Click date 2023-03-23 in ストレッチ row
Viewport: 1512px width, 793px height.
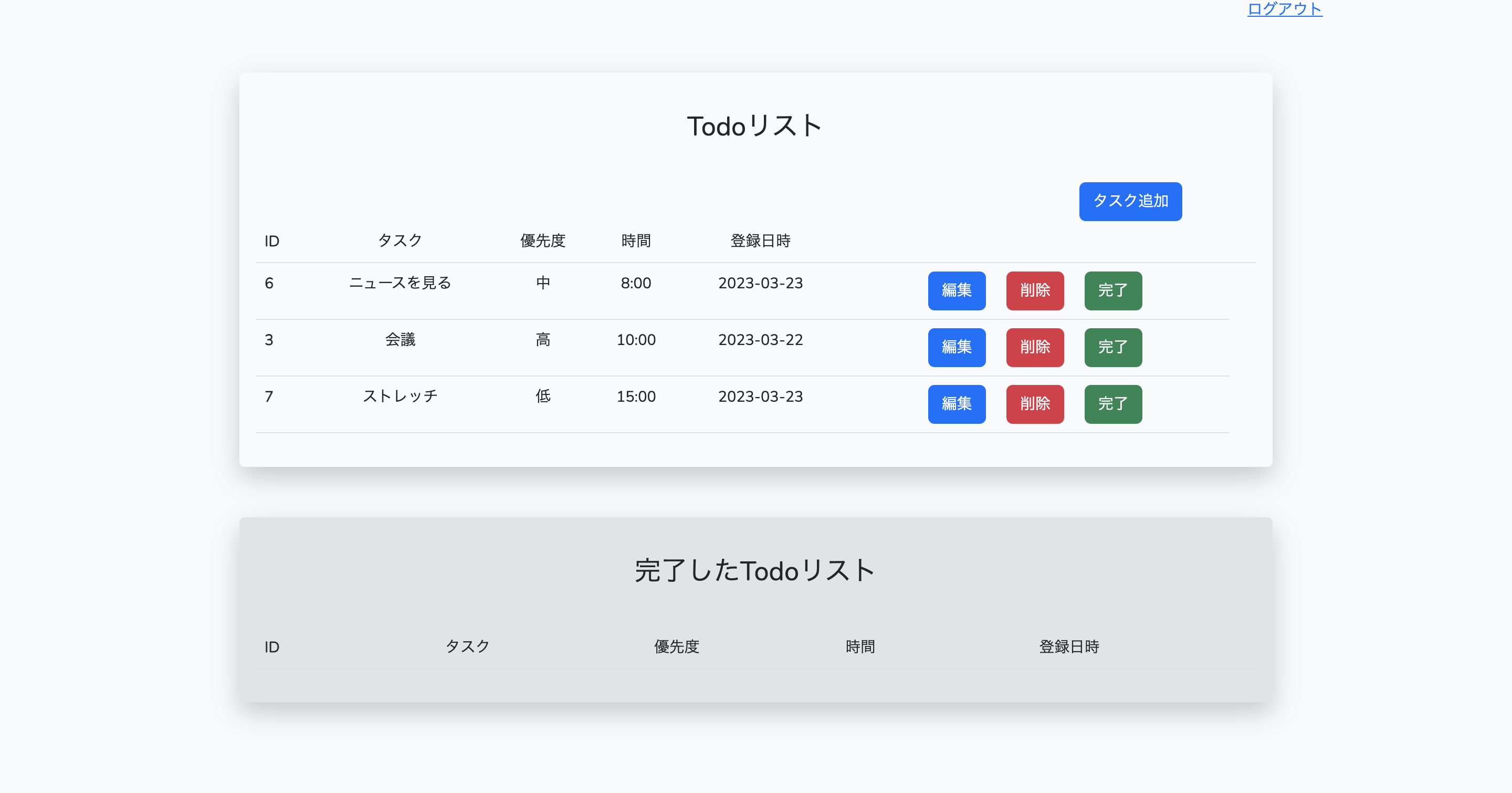pos(760,396)
